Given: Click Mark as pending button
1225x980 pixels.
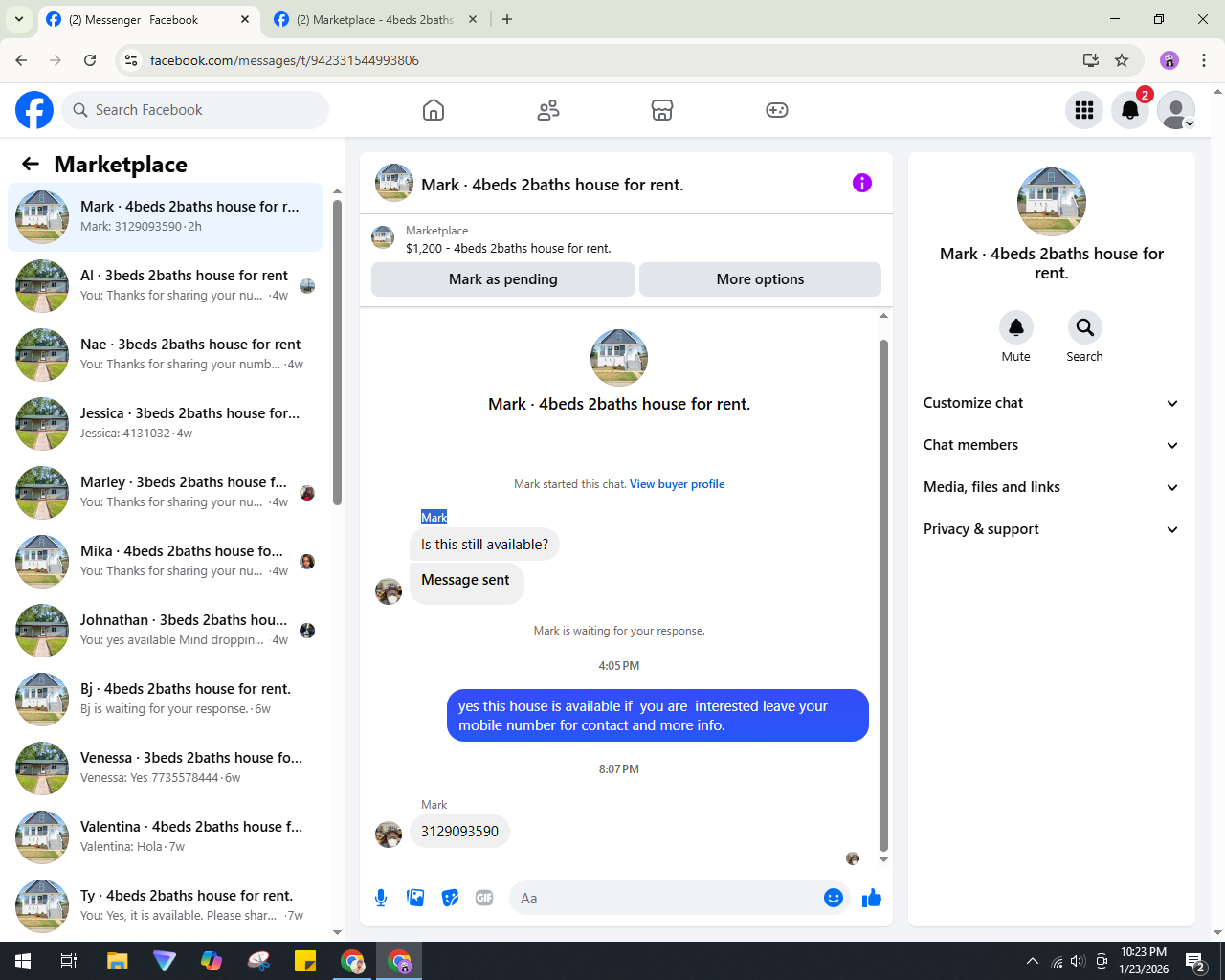Looking at the screenshot, I should [503, 279].
